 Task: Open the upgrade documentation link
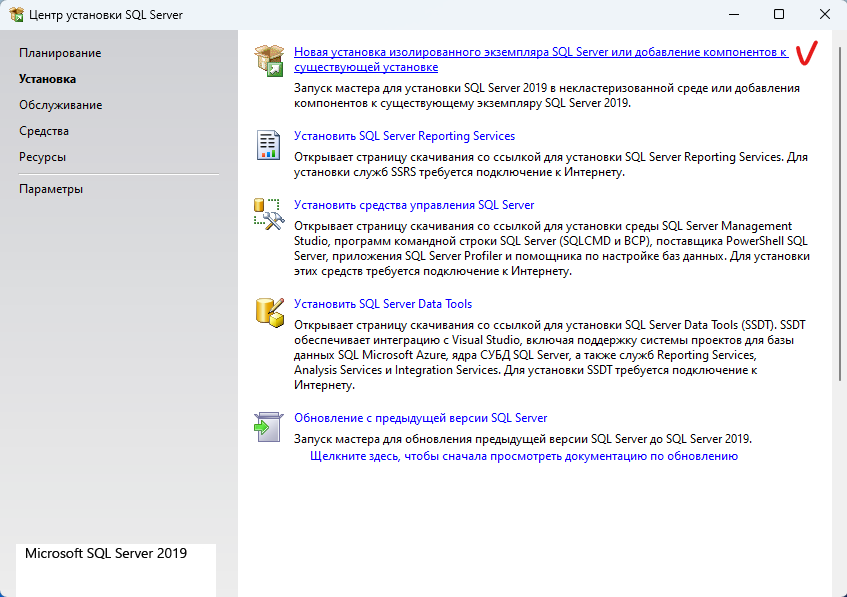[523, 457]
